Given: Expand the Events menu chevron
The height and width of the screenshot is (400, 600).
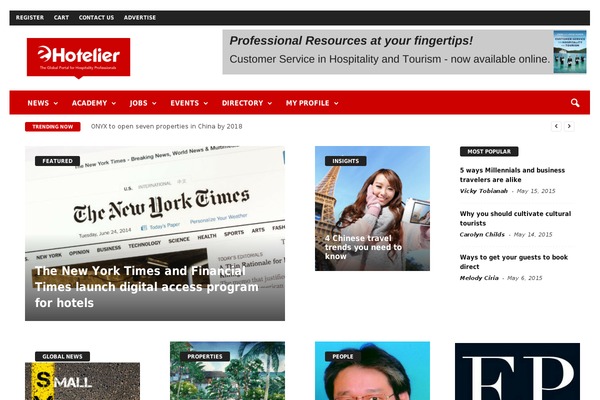Looking at the screenshot, I should coord(205,103).
